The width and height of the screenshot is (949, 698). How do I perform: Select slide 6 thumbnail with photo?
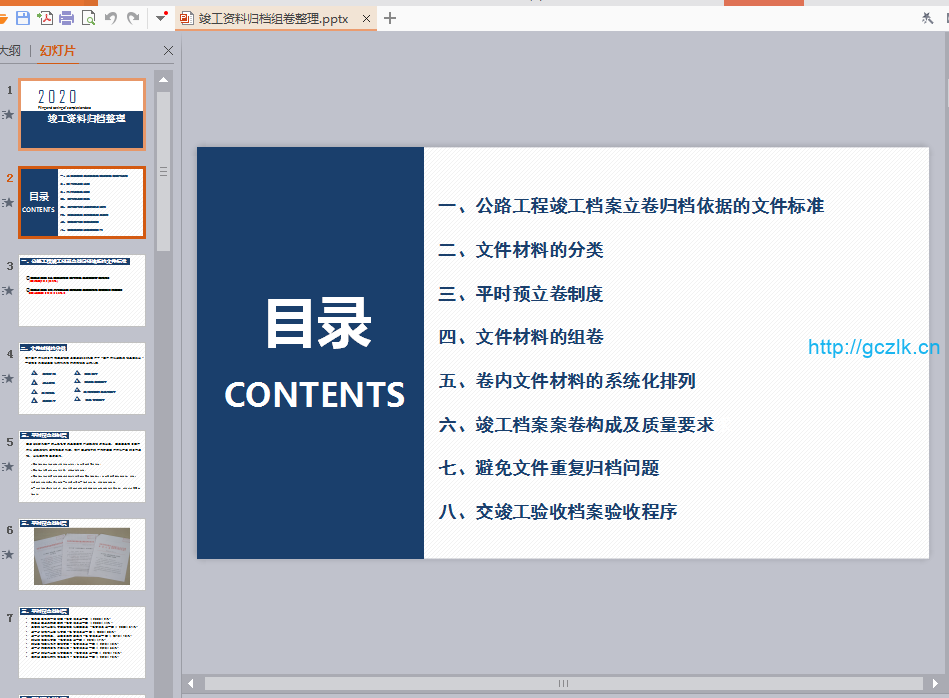(x=82, y=554)
